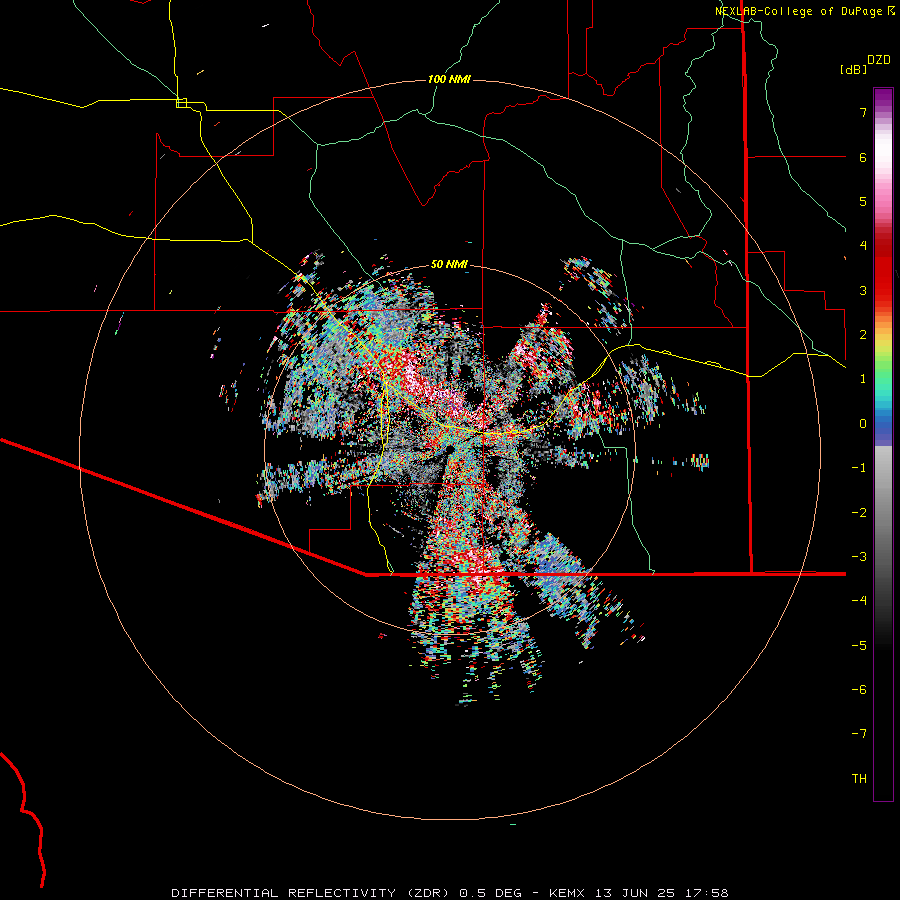900x900 pixels.
Task: Click the KEMX station identifier in caption
Action: (567, 893)
